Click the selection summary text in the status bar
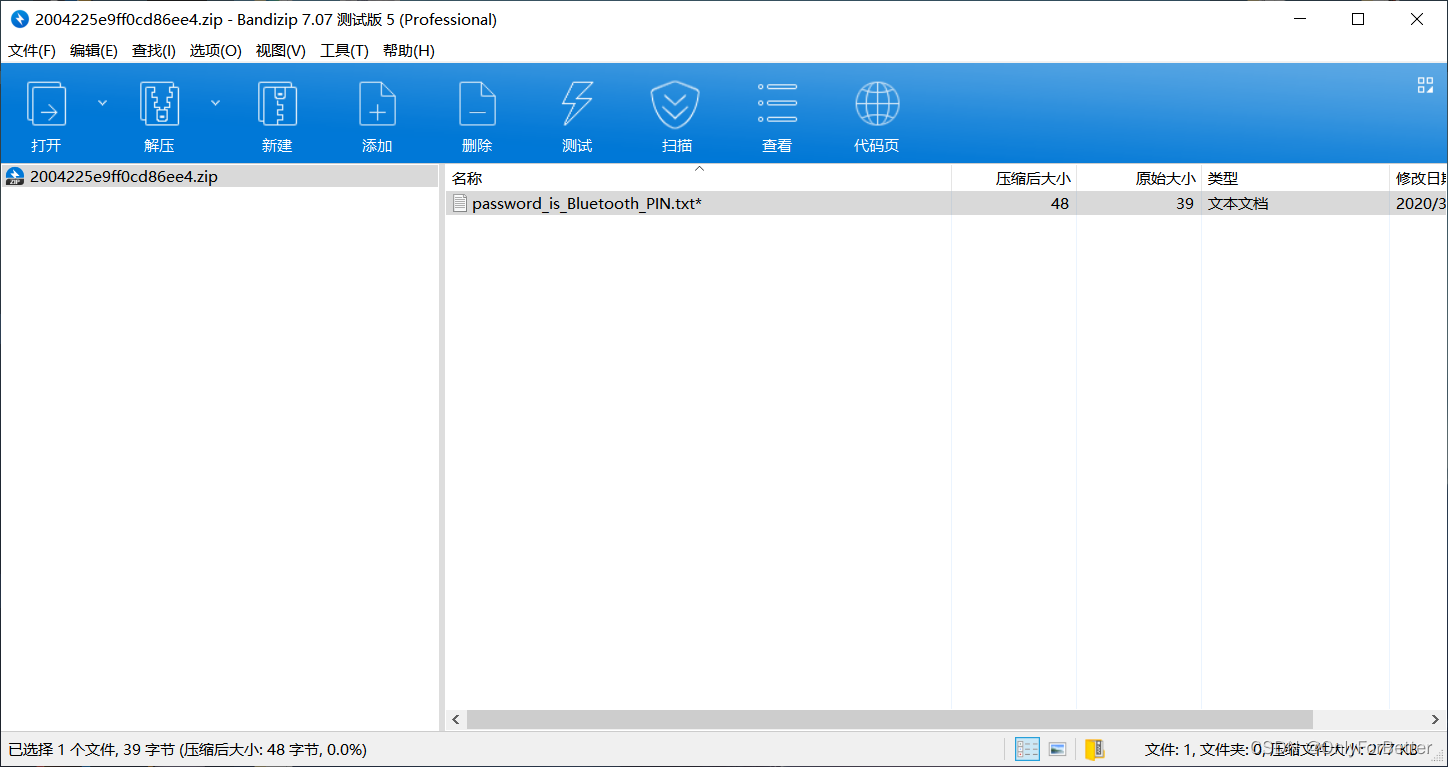This screenshot has width=1448, height=767. [x=187, y=749]
